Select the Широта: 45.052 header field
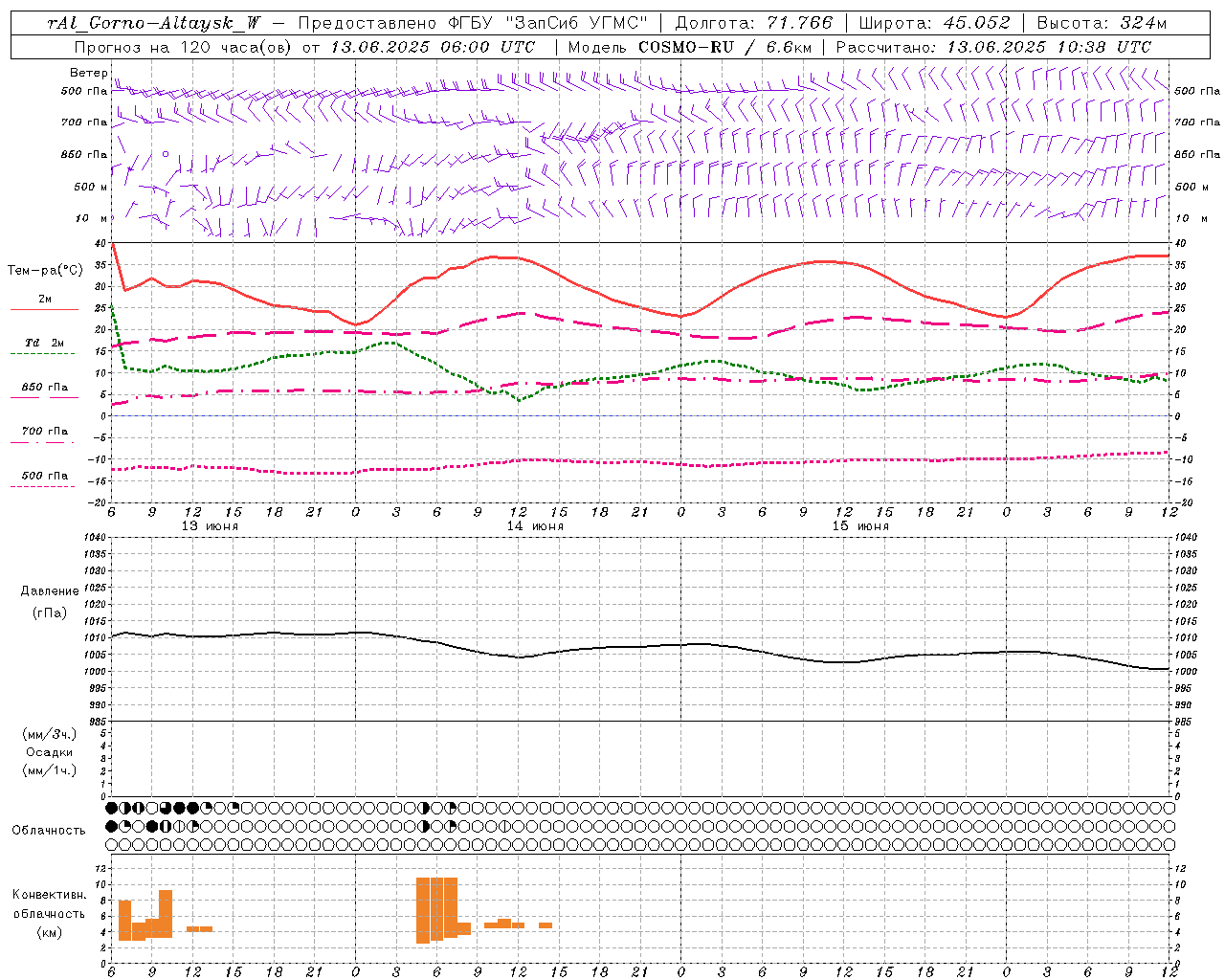The width and height of the screenshot is (1225, 980). (x=934, y=23)
